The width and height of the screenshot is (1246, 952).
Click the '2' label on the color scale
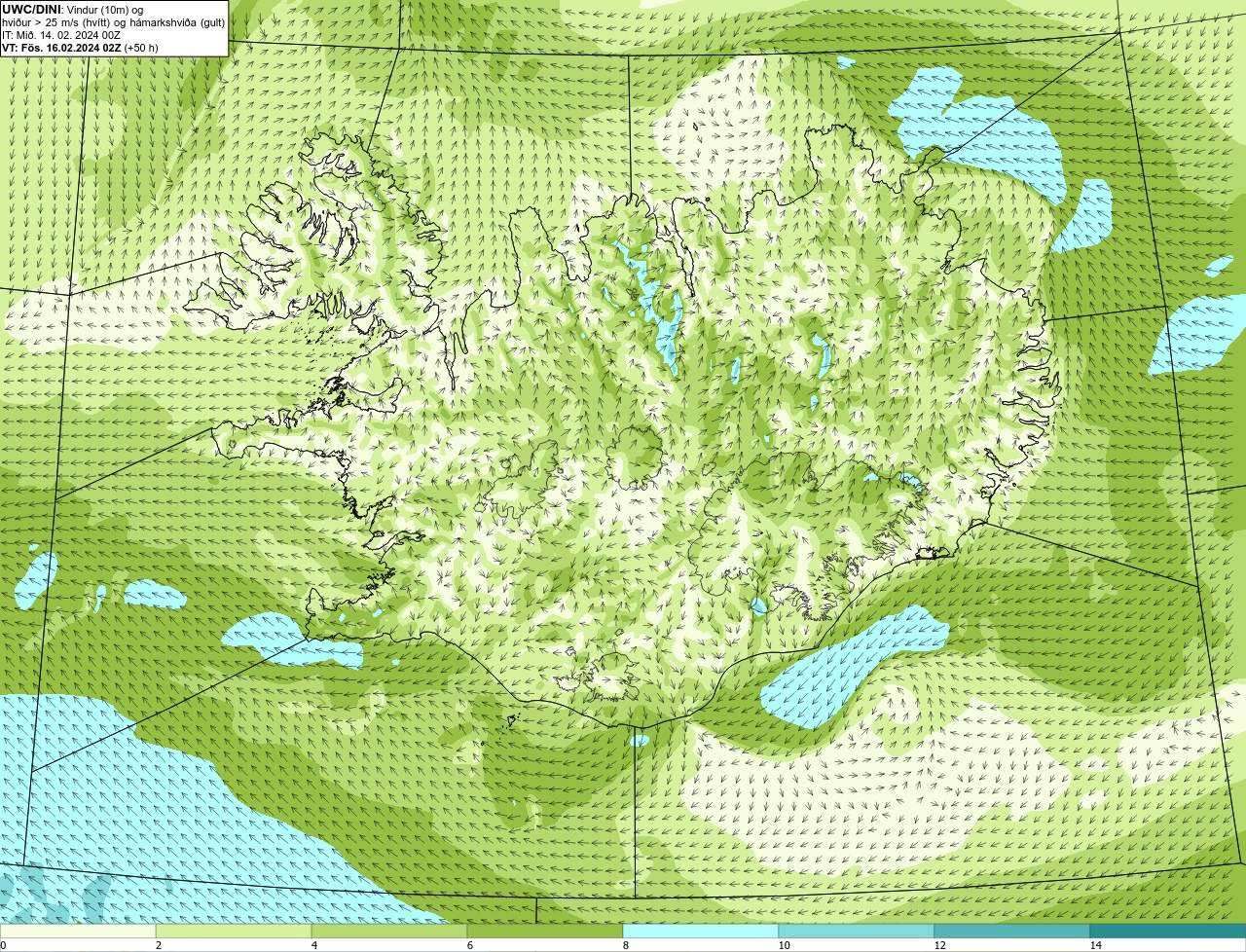pos(158,945)
